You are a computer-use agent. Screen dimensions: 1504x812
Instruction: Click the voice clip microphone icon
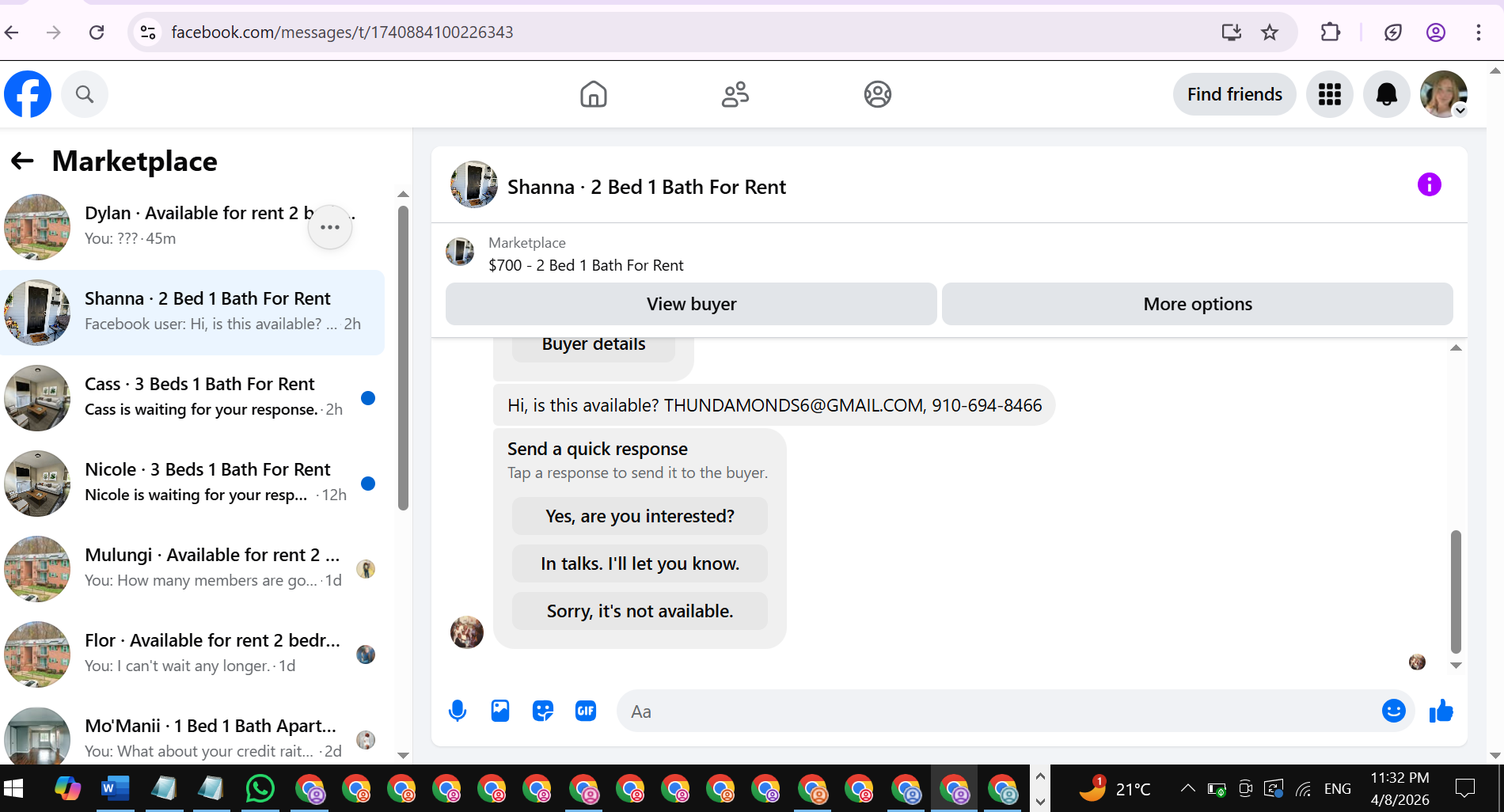coord(458,711)
